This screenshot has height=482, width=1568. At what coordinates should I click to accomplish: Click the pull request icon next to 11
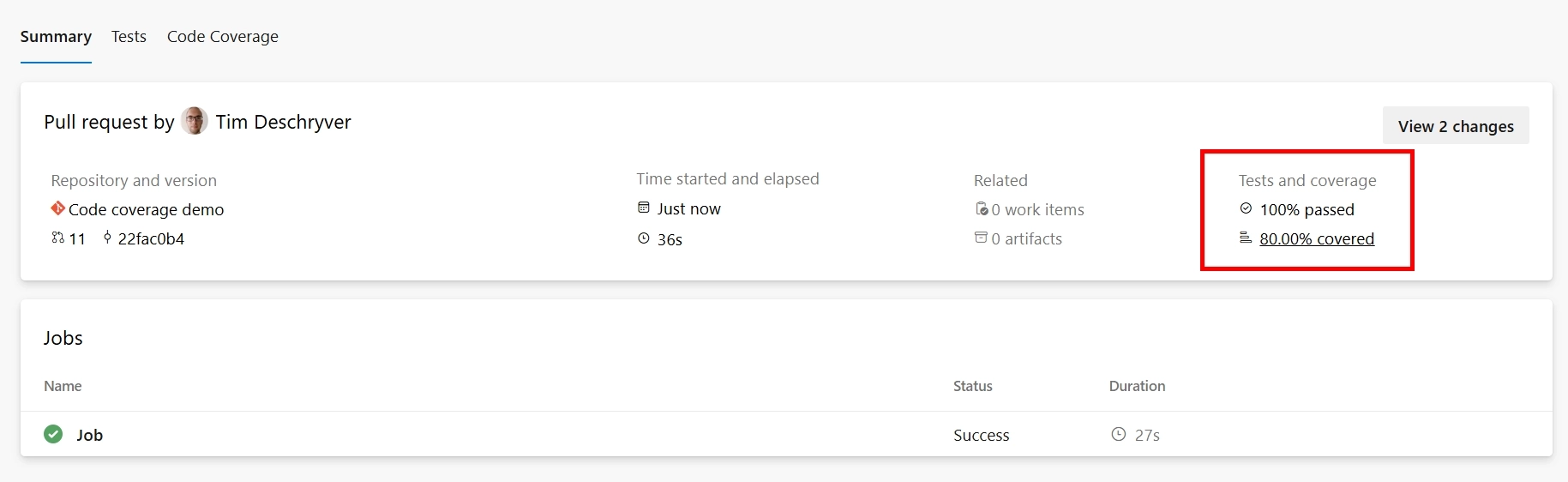(x=57, y=238)
